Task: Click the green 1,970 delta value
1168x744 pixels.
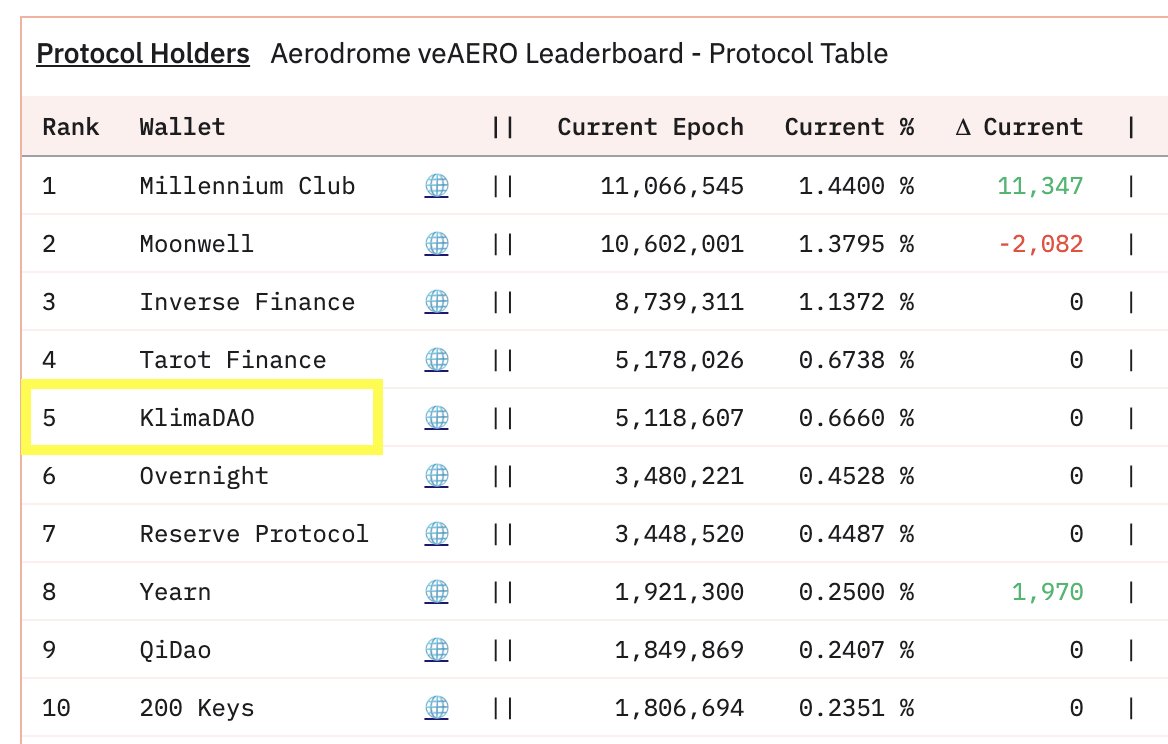Action: pos(1047,593)
